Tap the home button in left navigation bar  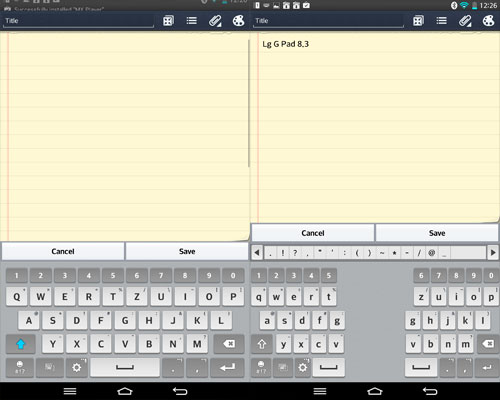click(125, 391)
